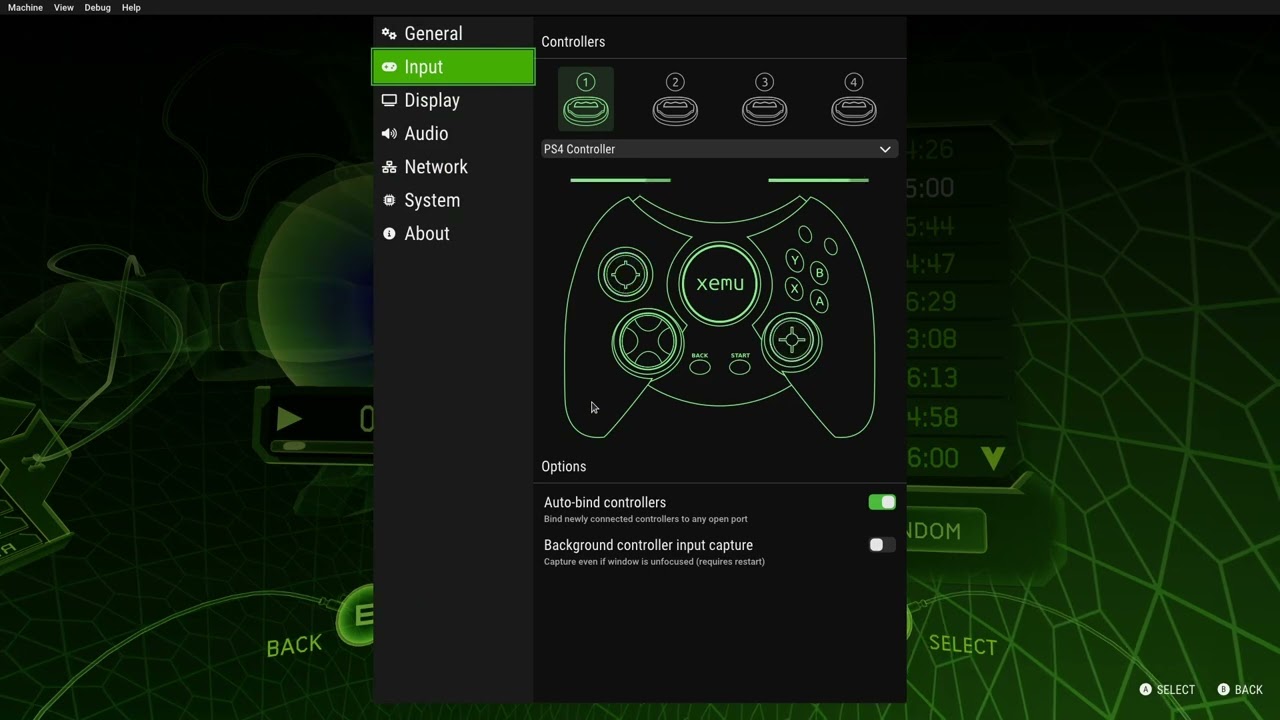
Task: Select controller port 2
Action: [675, 99]
